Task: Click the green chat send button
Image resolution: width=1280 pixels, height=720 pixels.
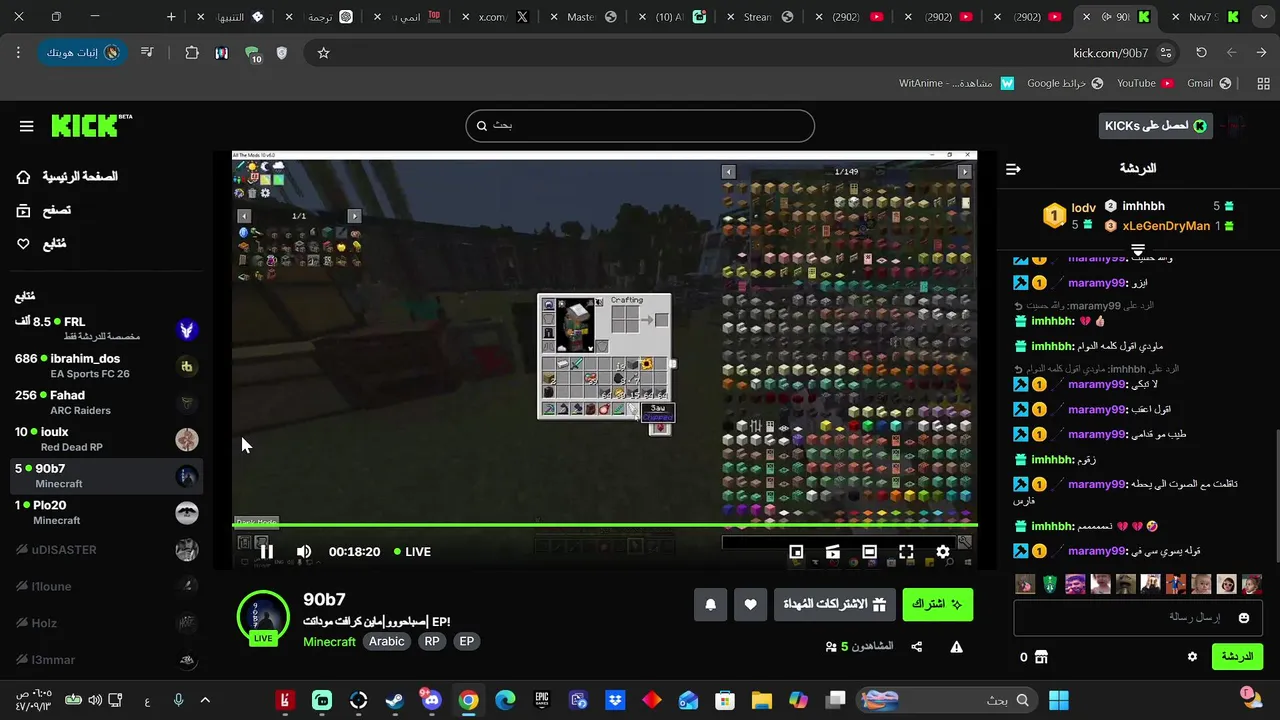Action: (1237, 657)
